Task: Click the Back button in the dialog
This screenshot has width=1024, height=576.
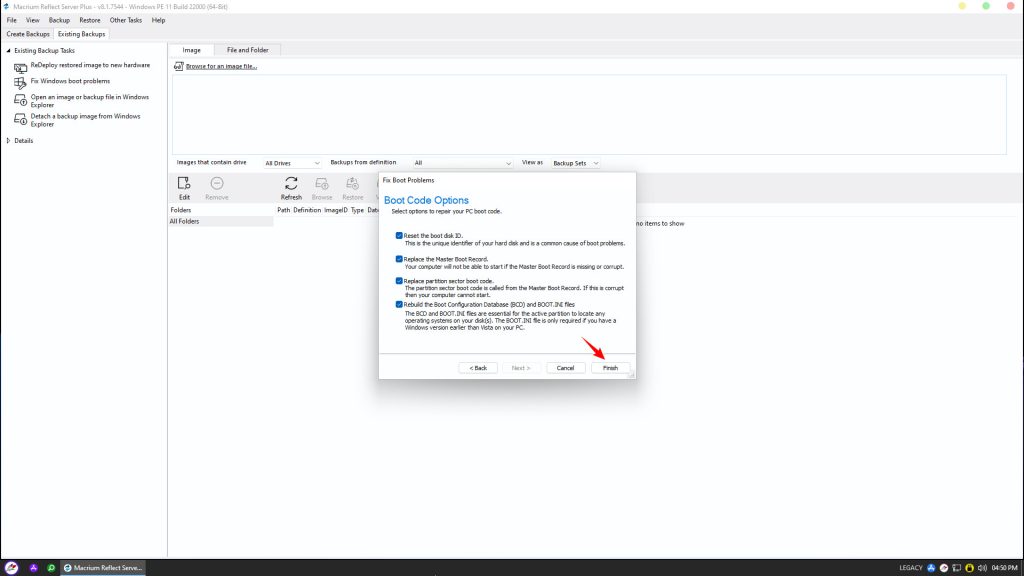Action: (478, 368)
